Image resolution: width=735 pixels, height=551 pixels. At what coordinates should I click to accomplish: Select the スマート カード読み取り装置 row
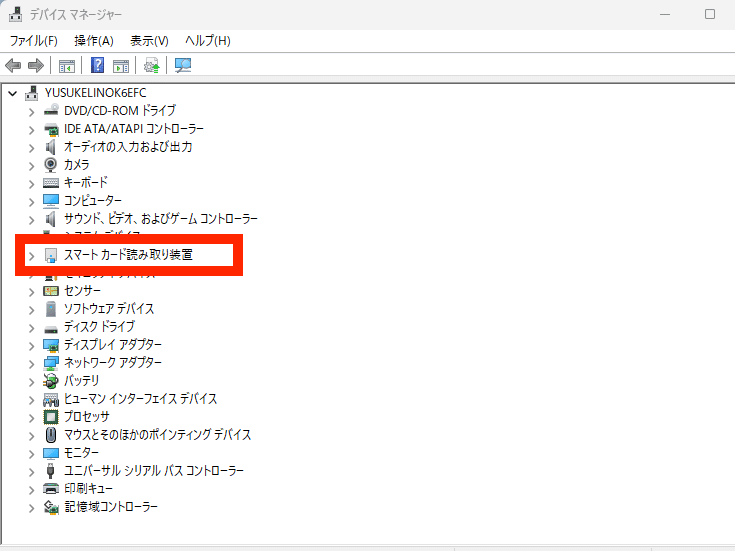pyautogui.click(x=128, y=255)
